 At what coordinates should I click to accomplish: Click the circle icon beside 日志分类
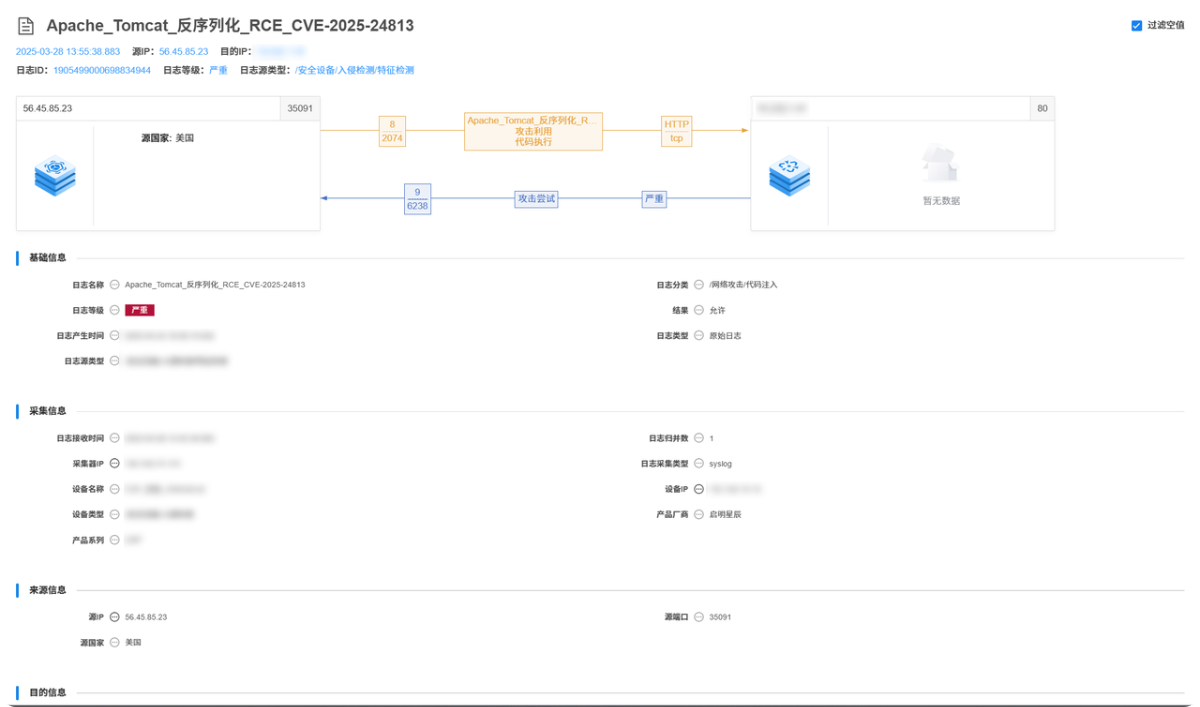coord(699,285)
